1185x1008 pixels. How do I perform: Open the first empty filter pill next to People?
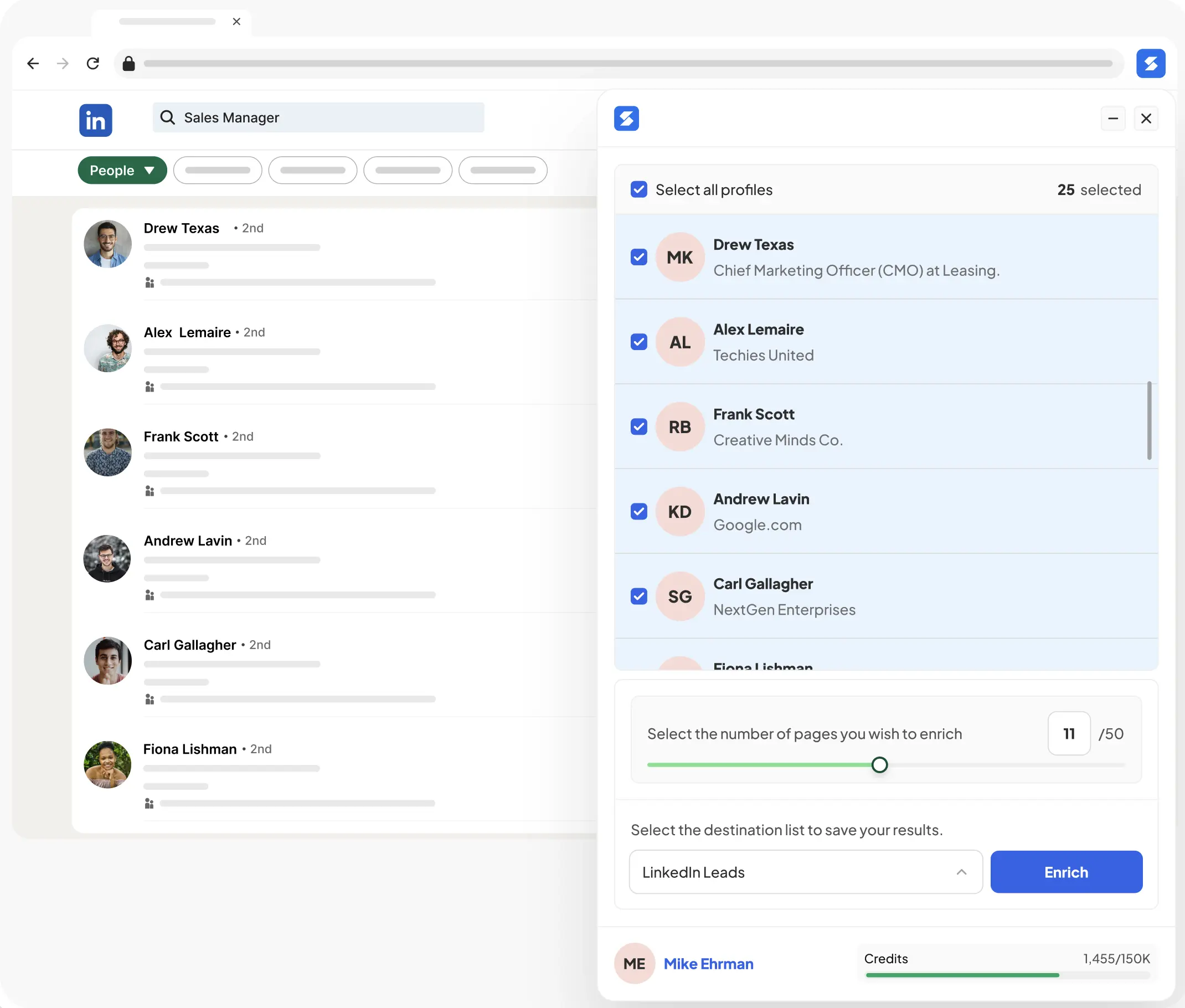pos(218,169)
